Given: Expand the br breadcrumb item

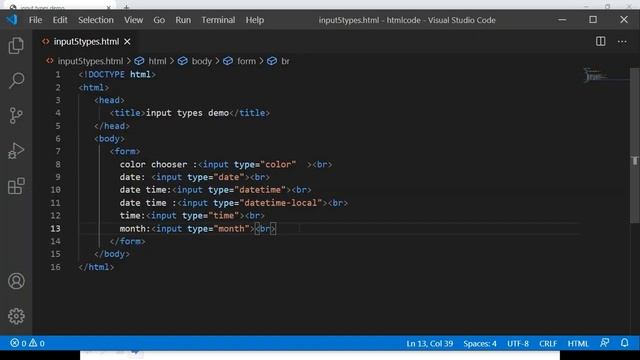Looking at the screenshot, I should pos(285,61).
